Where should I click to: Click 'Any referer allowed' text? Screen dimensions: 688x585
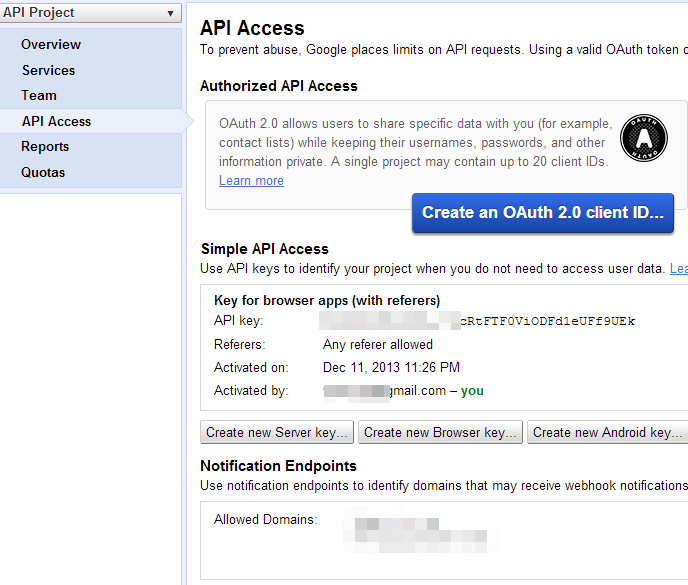(378, 345)
